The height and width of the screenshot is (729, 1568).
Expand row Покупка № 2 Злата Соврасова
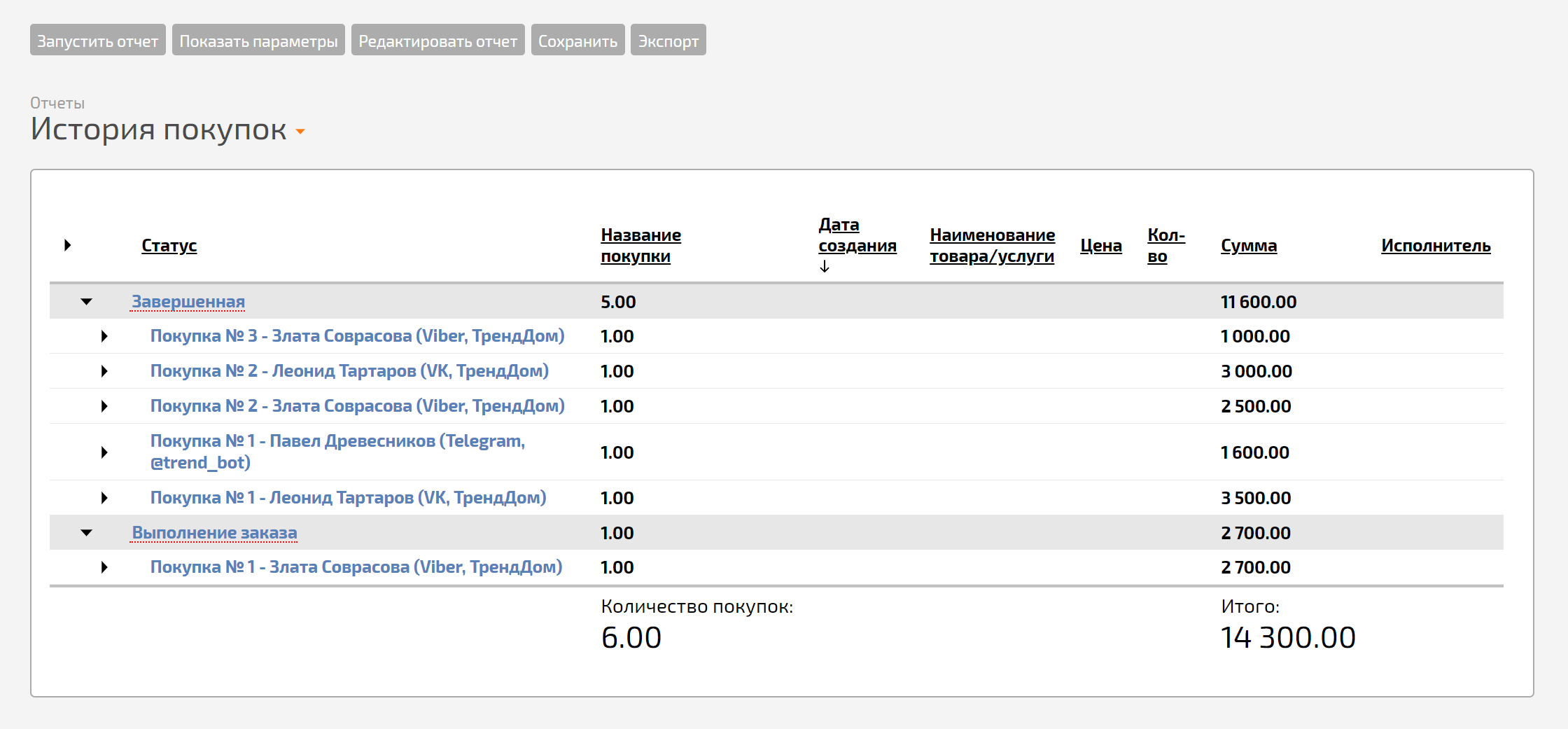[104, 406]
